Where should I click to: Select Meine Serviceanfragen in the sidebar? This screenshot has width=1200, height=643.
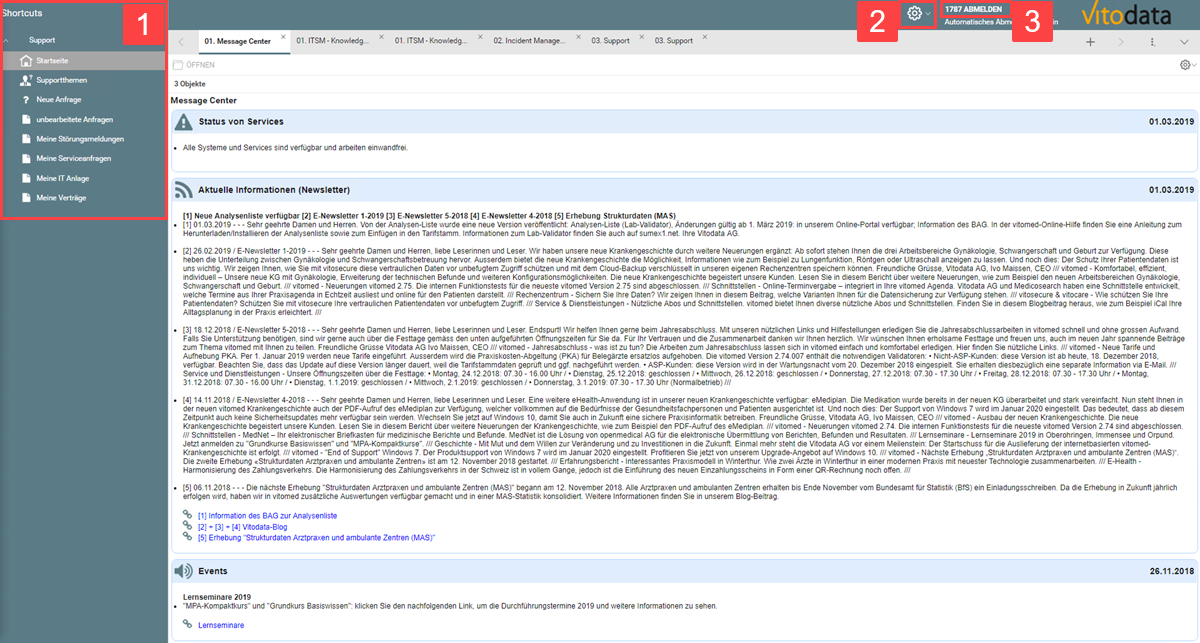click(74, 158)
